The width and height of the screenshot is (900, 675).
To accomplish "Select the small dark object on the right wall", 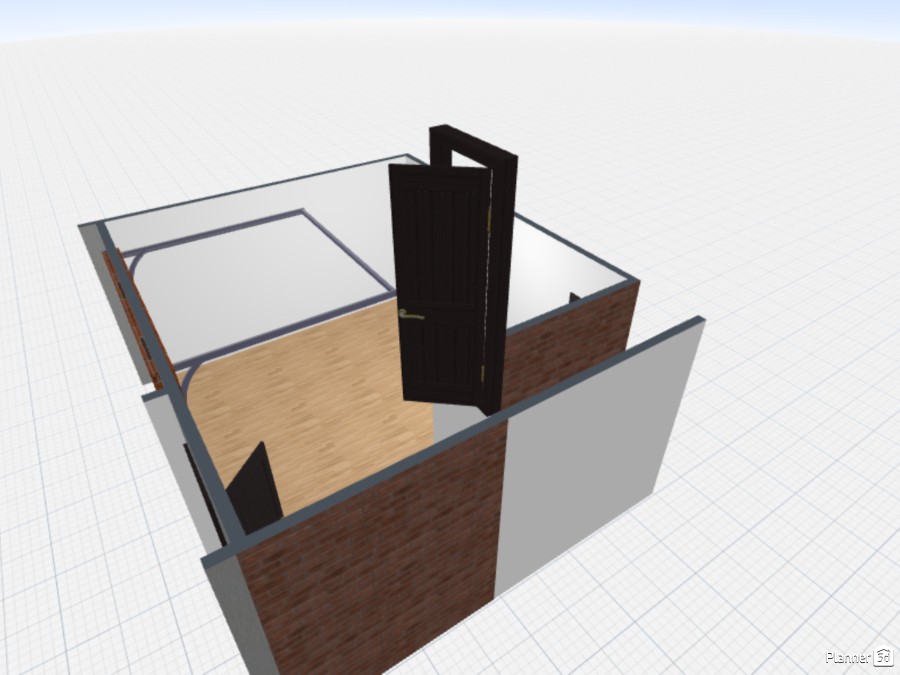I will tap(574, 297).
